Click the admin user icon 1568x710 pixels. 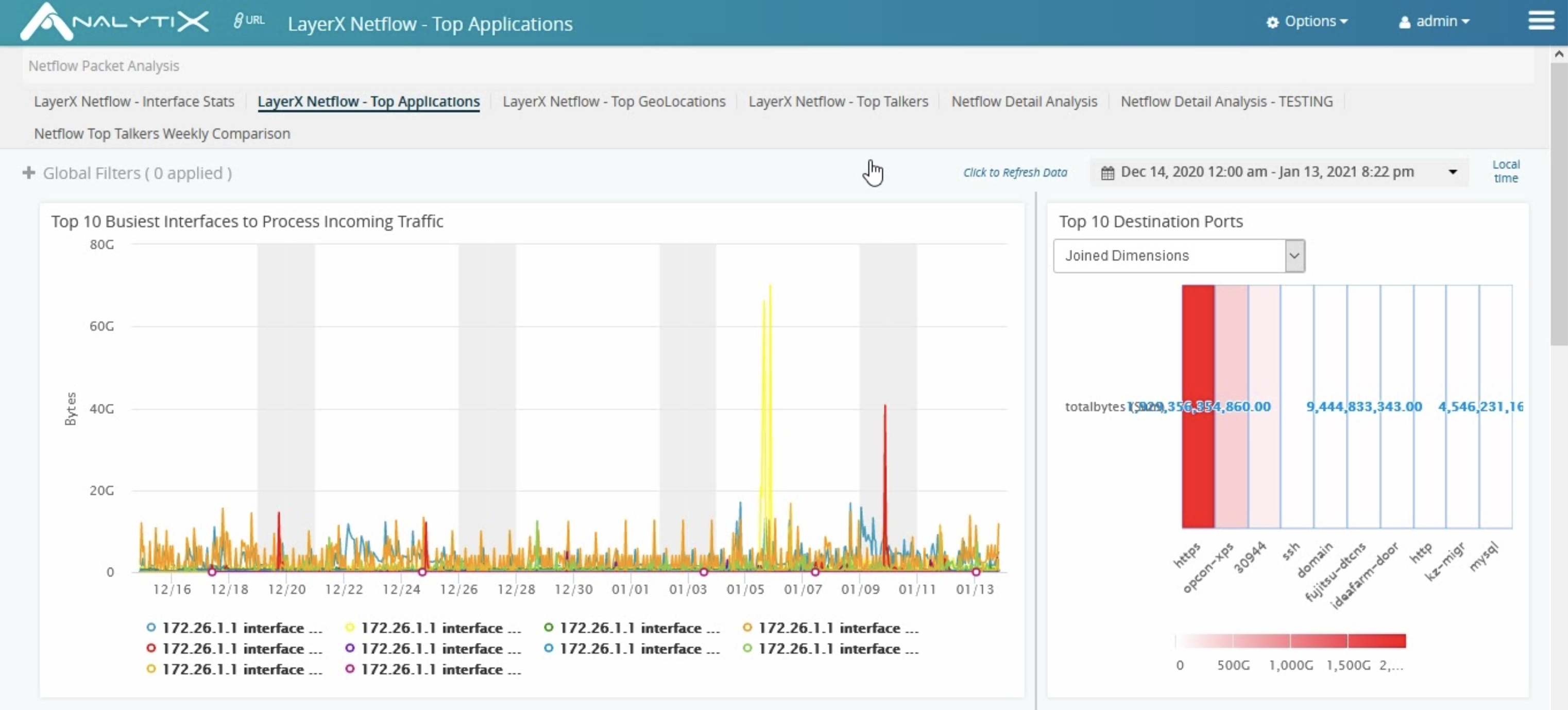click(1404, 22)
